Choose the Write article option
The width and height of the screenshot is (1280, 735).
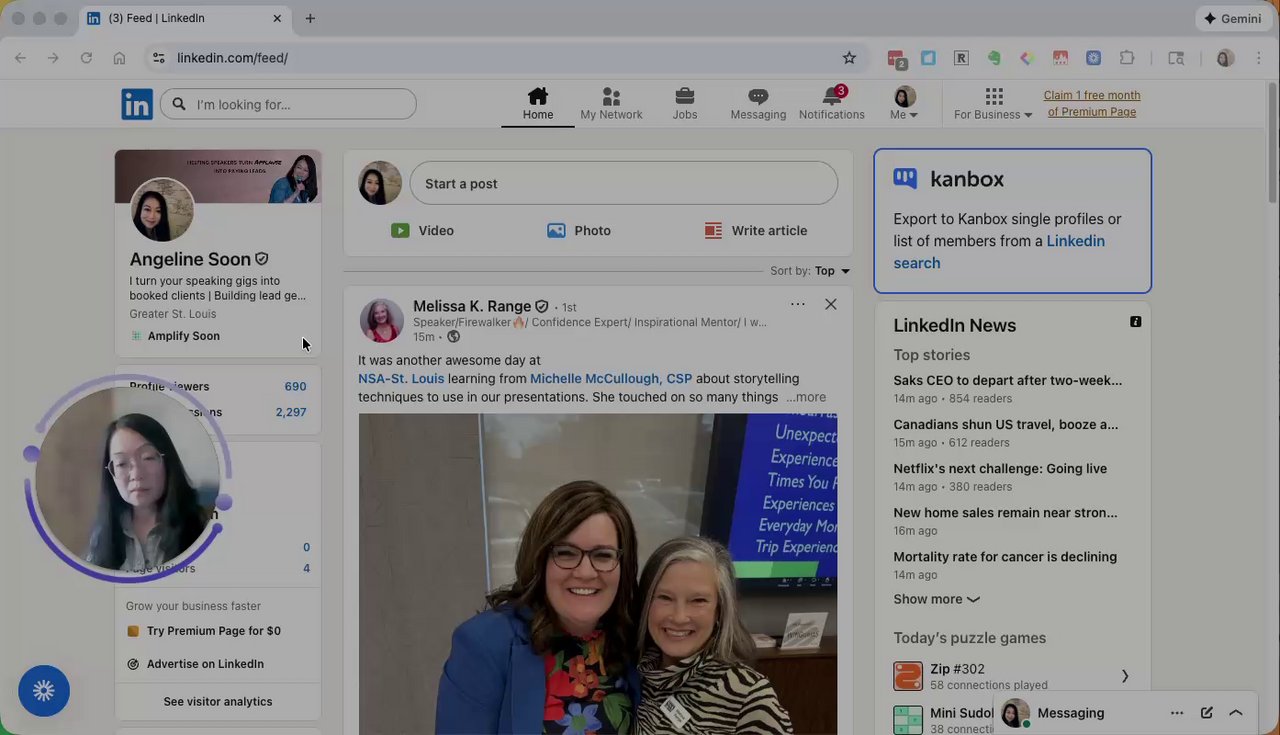point(755,231)
